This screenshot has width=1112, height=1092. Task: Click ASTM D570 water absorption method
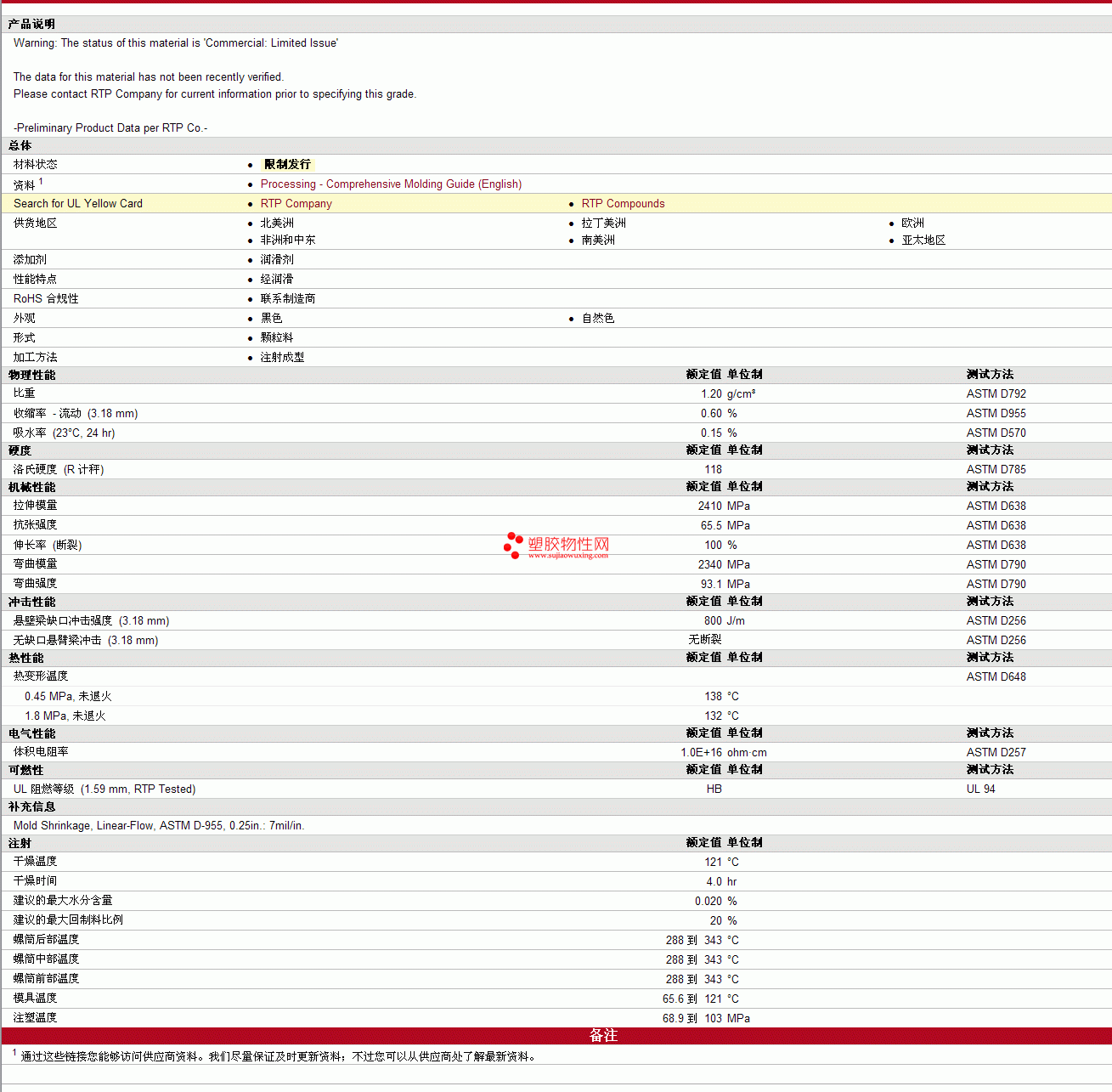click(996, 433)
